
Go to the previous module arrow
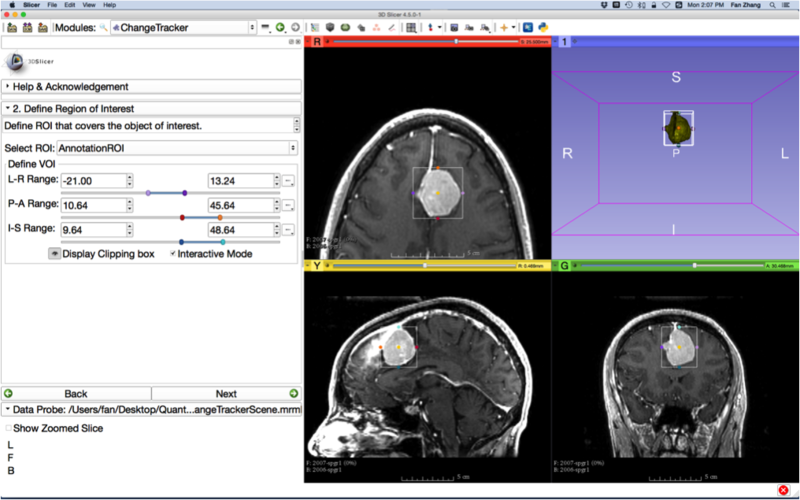280,27
